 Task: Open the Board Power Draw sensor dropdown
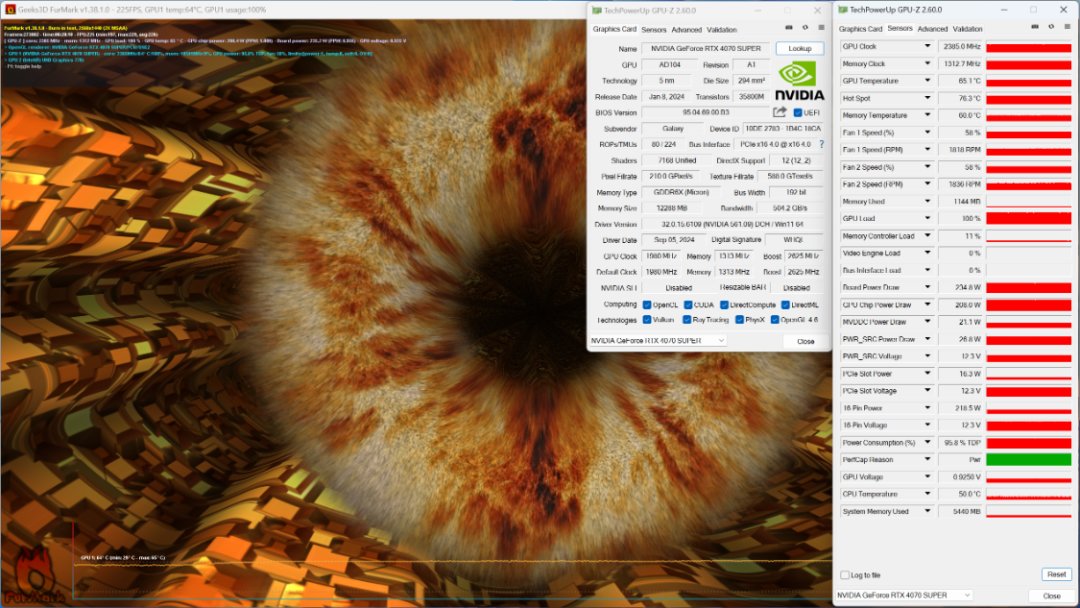[x=927, y=287]
